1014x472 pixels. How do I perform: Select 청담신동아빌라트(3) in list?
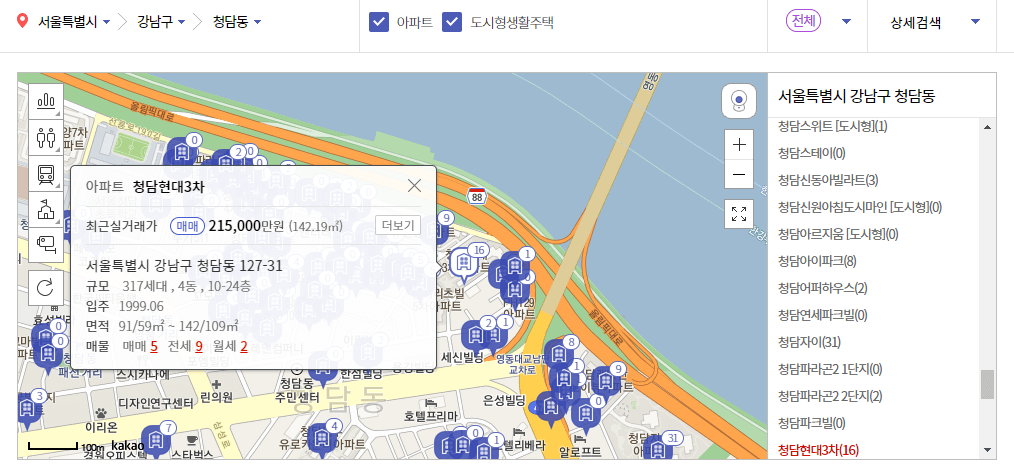click(x=828, y=180)
